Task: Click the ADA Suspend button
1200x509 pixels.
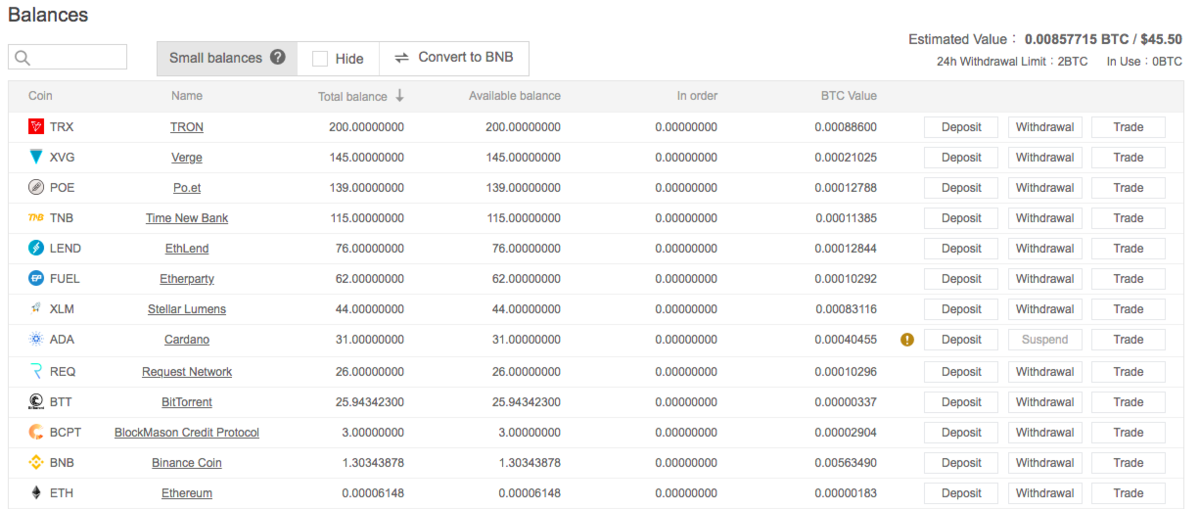Action: [1045, 339]
